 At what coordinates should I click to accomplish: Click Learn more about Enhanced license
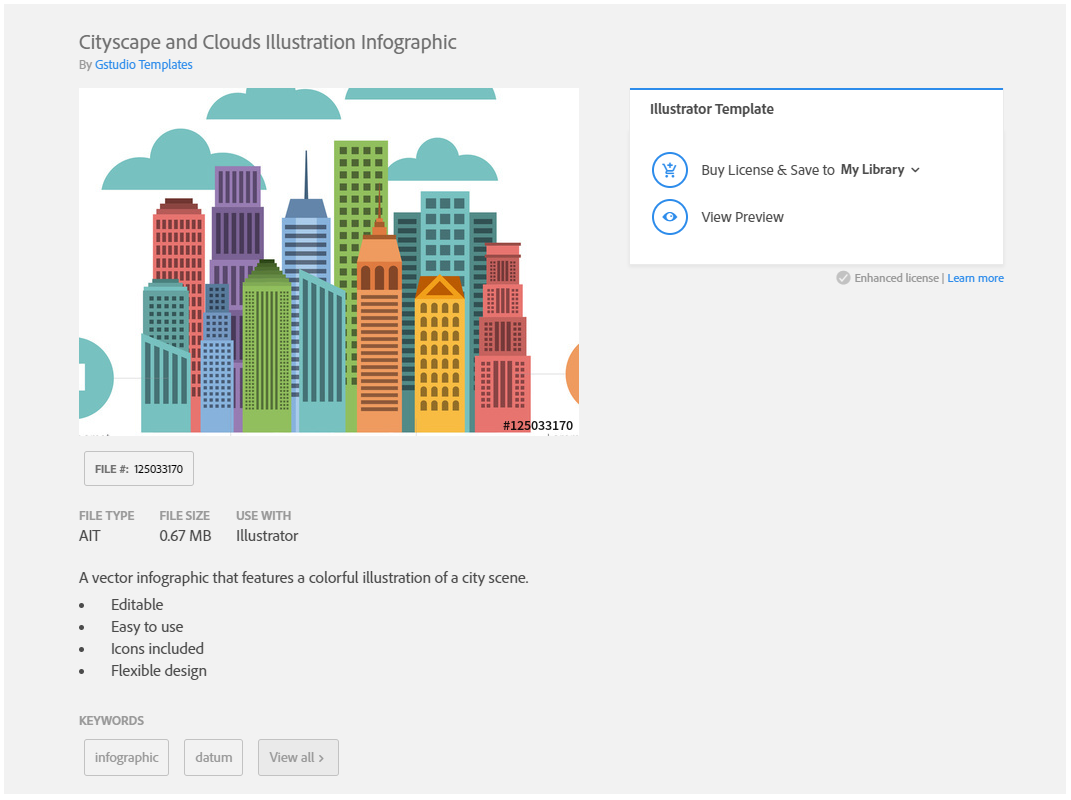point(975,278)
